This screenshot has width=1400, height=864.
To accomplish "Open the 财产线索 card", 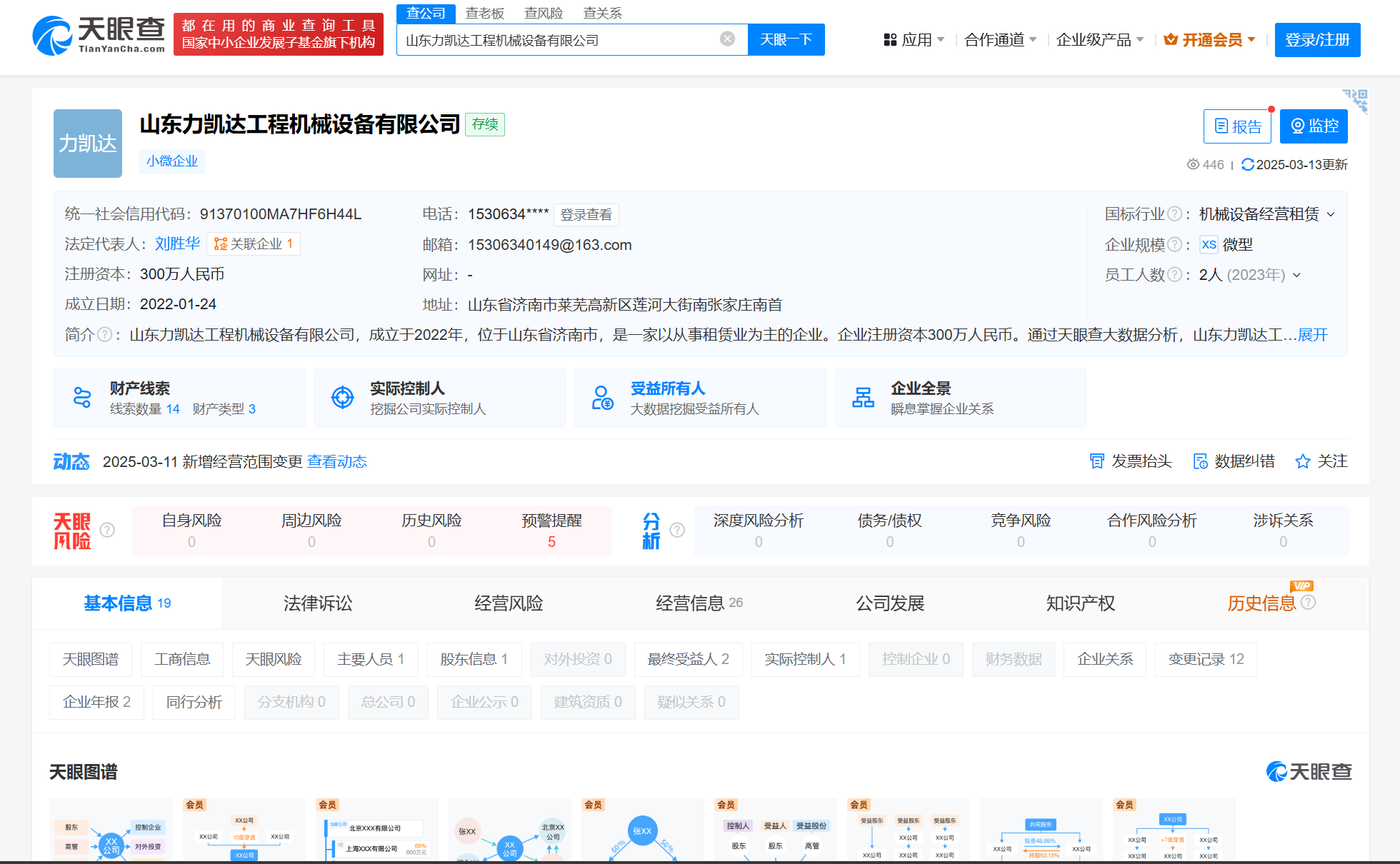I will point(179,398).
